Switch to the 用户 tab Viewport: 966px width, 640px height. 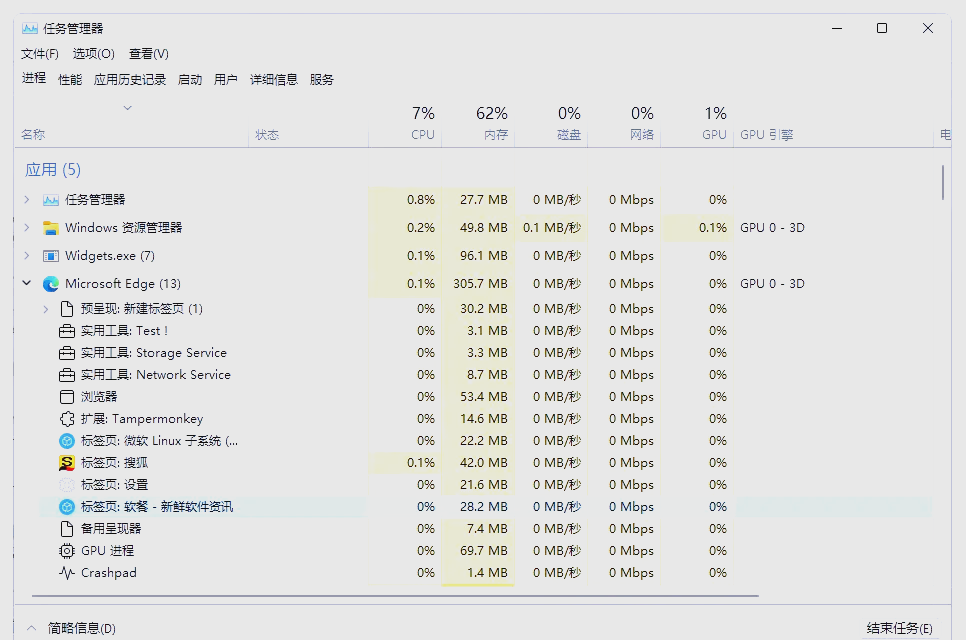pyautogui.click(x=225, y=79)
